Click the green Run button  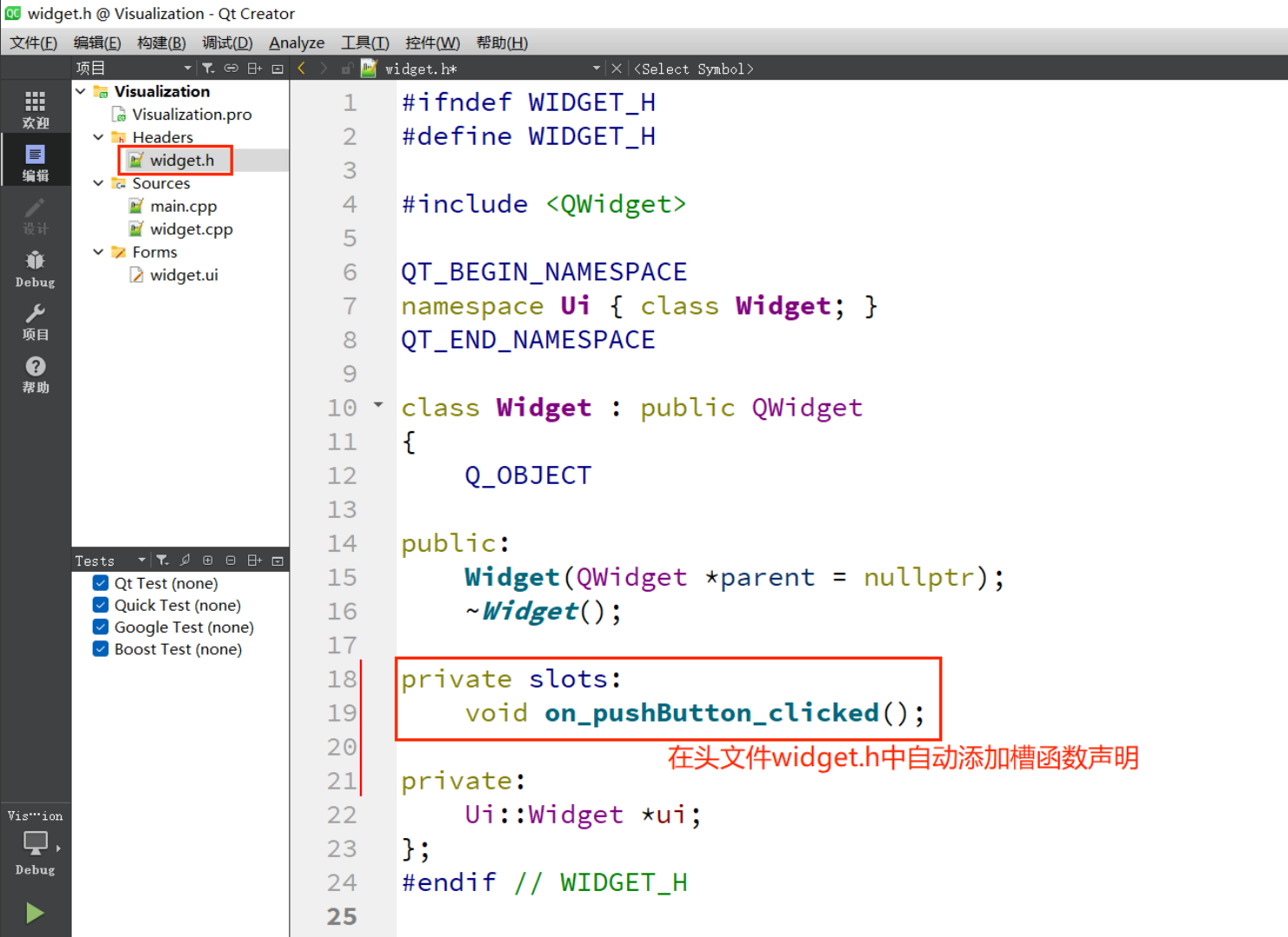pyautogui.click(x=35, y=913)
